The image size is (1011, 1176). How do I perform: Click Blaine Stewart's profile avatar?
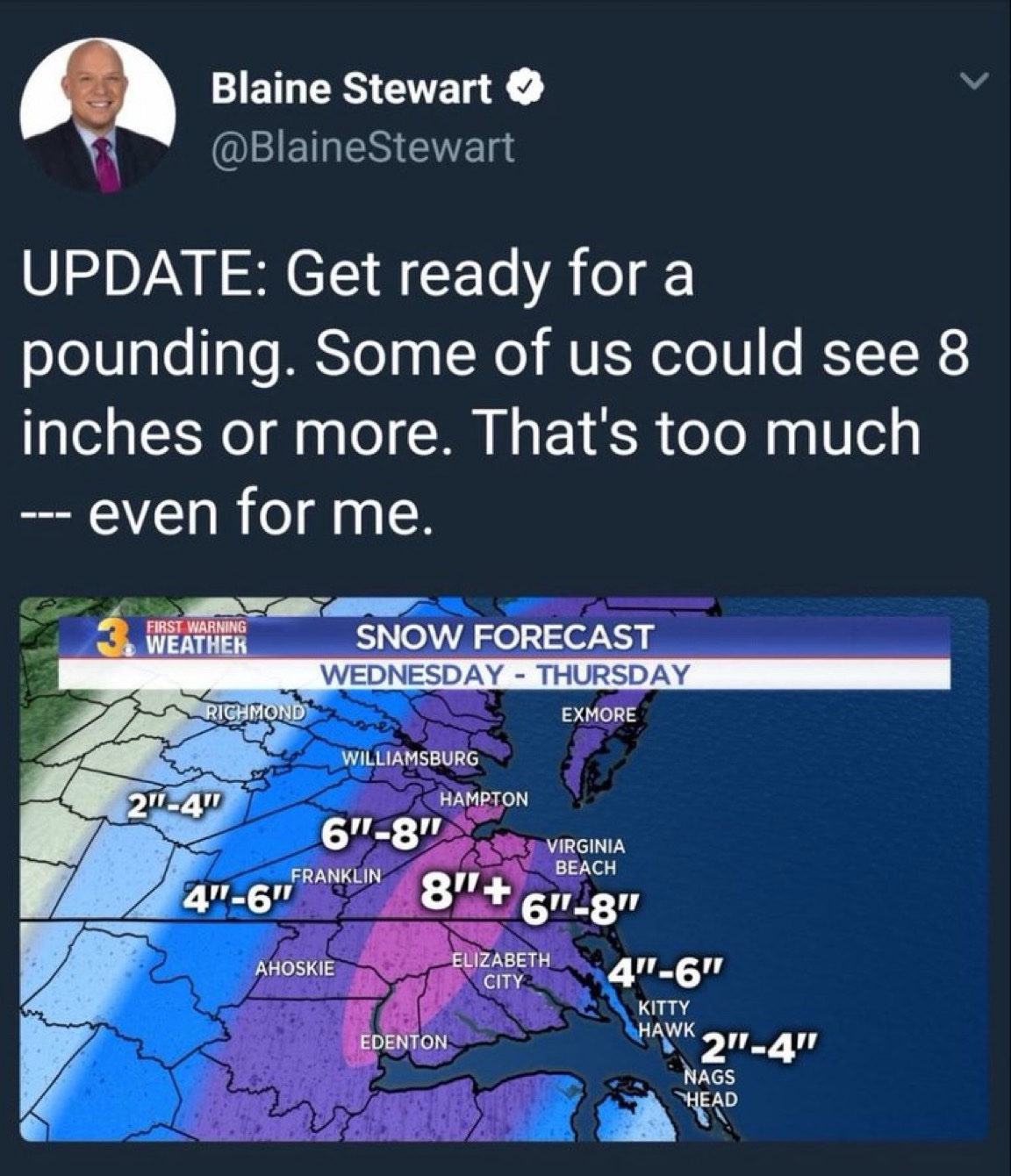pos(98,116)
